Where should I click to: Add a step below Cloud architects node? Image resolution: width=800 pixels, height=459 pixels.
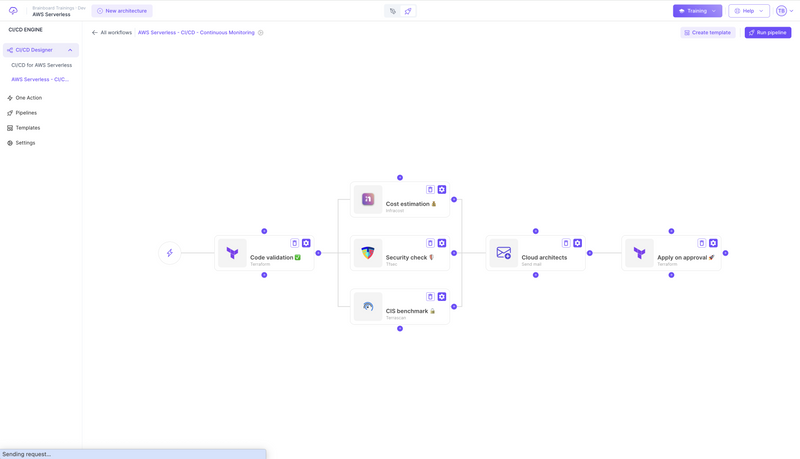(536, 275)
